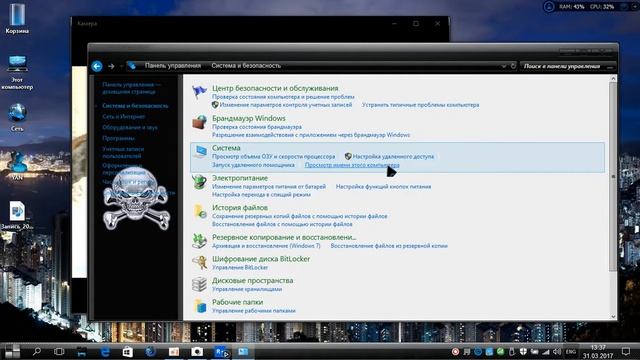The height and width of the screenshot is (360, 640).
Task: Open the Шифрование диска BitLocker key icon
Action: pos(199,262)
